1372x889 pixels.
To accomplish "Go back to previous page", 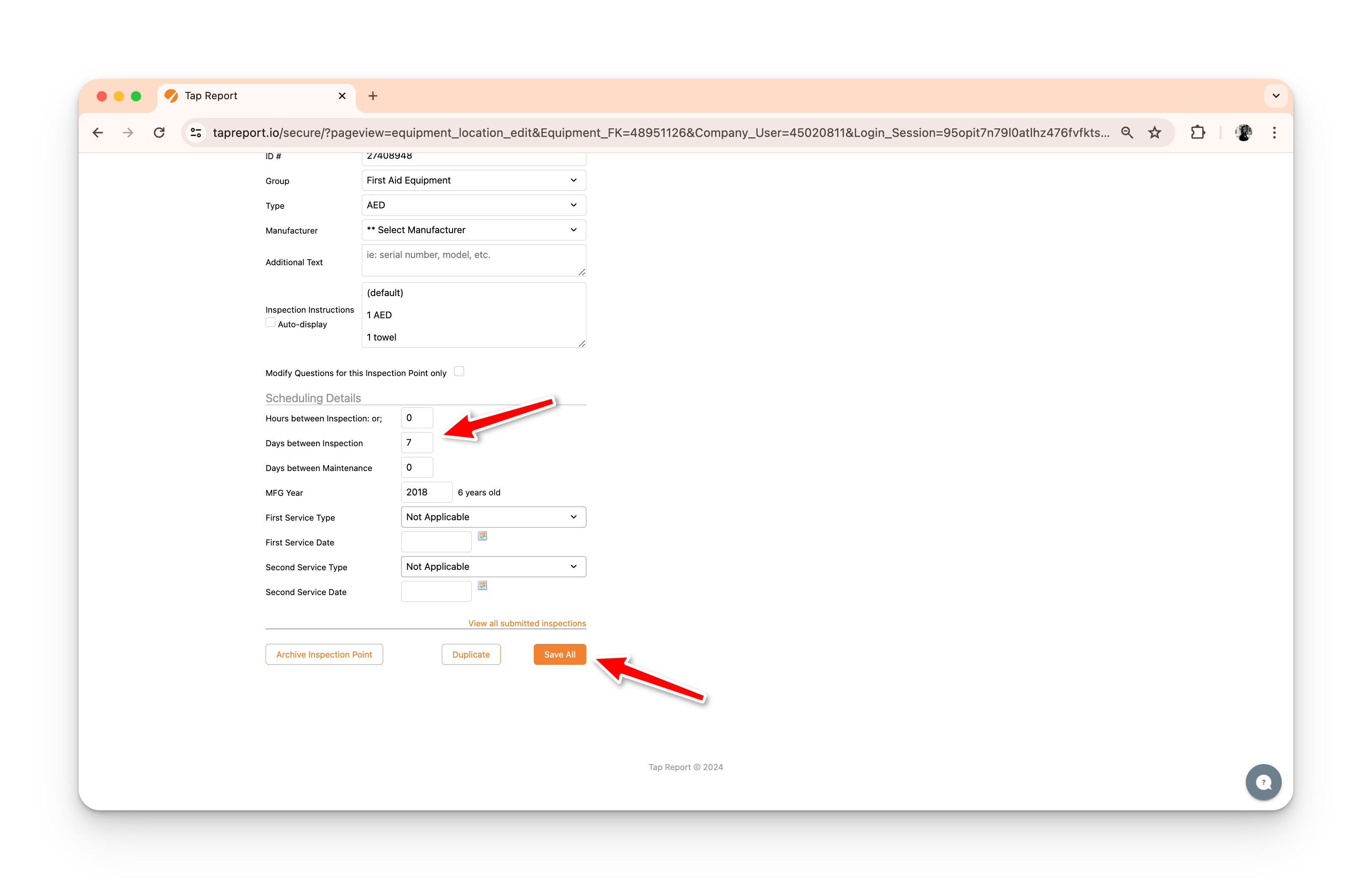I will click(x=98, y=133).
